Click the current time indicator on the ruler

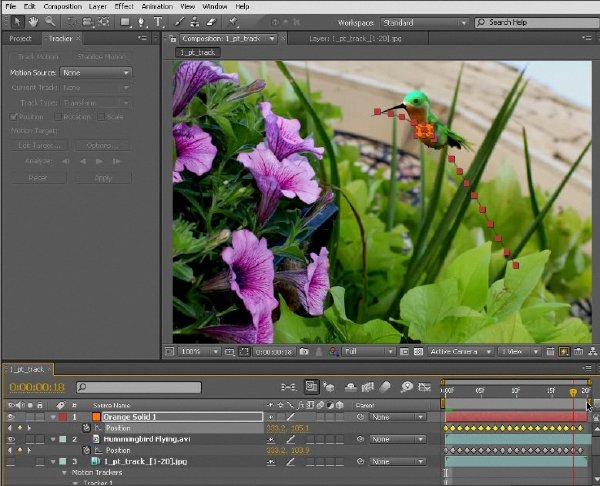point(573,392)
